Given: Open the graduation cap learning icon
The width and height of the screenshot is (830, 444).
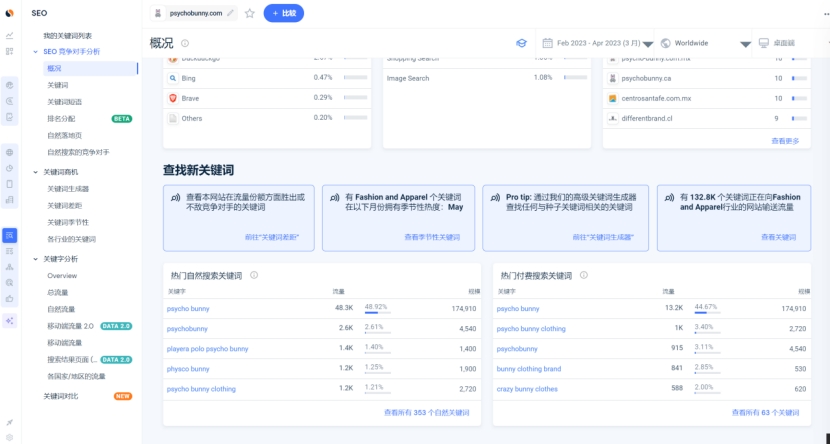Looking at the screenshot, I should click(x=521, y=43).
